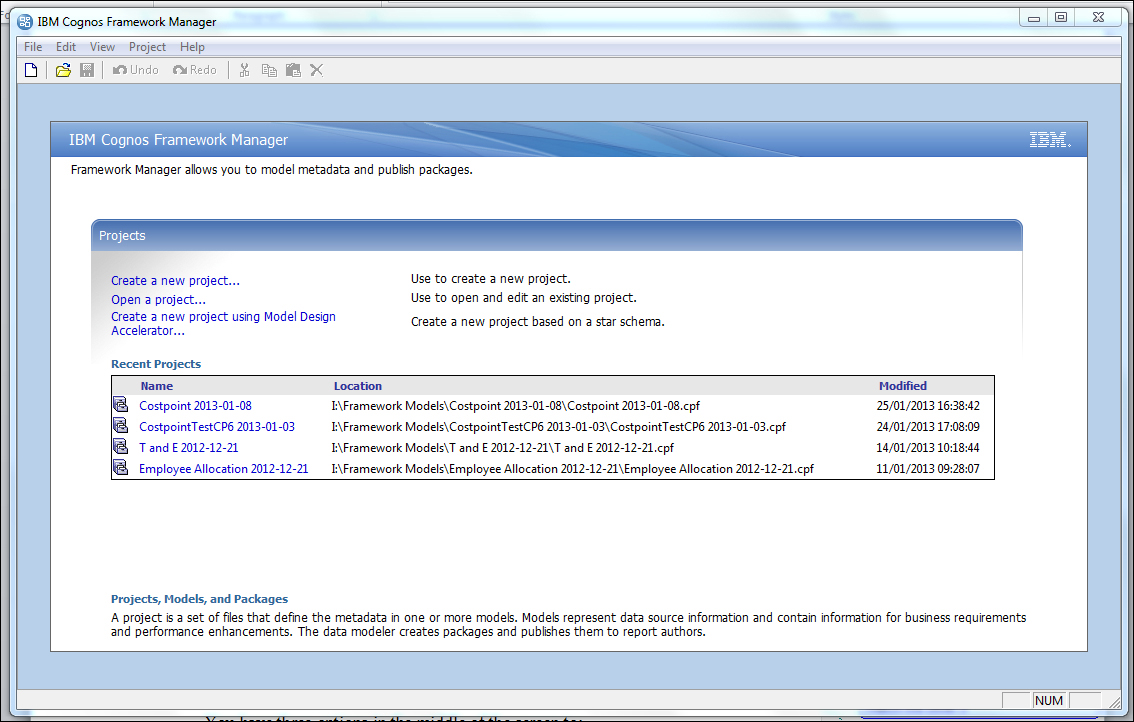Click the Cut scissors icon
The image size is (1134, 722).
244,70
